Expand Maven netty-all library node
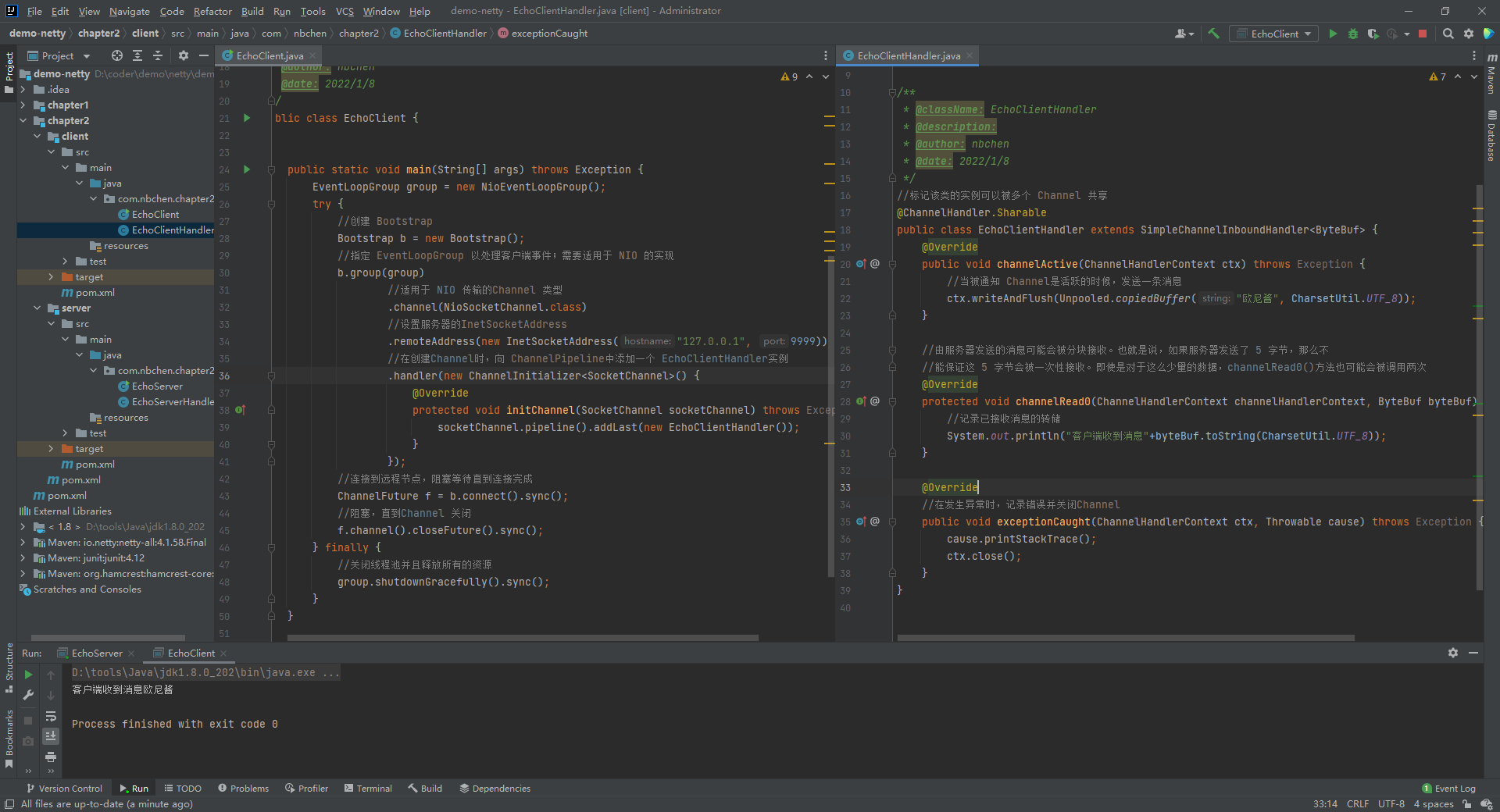This screenshot has height=812, width=1500. 23,543
